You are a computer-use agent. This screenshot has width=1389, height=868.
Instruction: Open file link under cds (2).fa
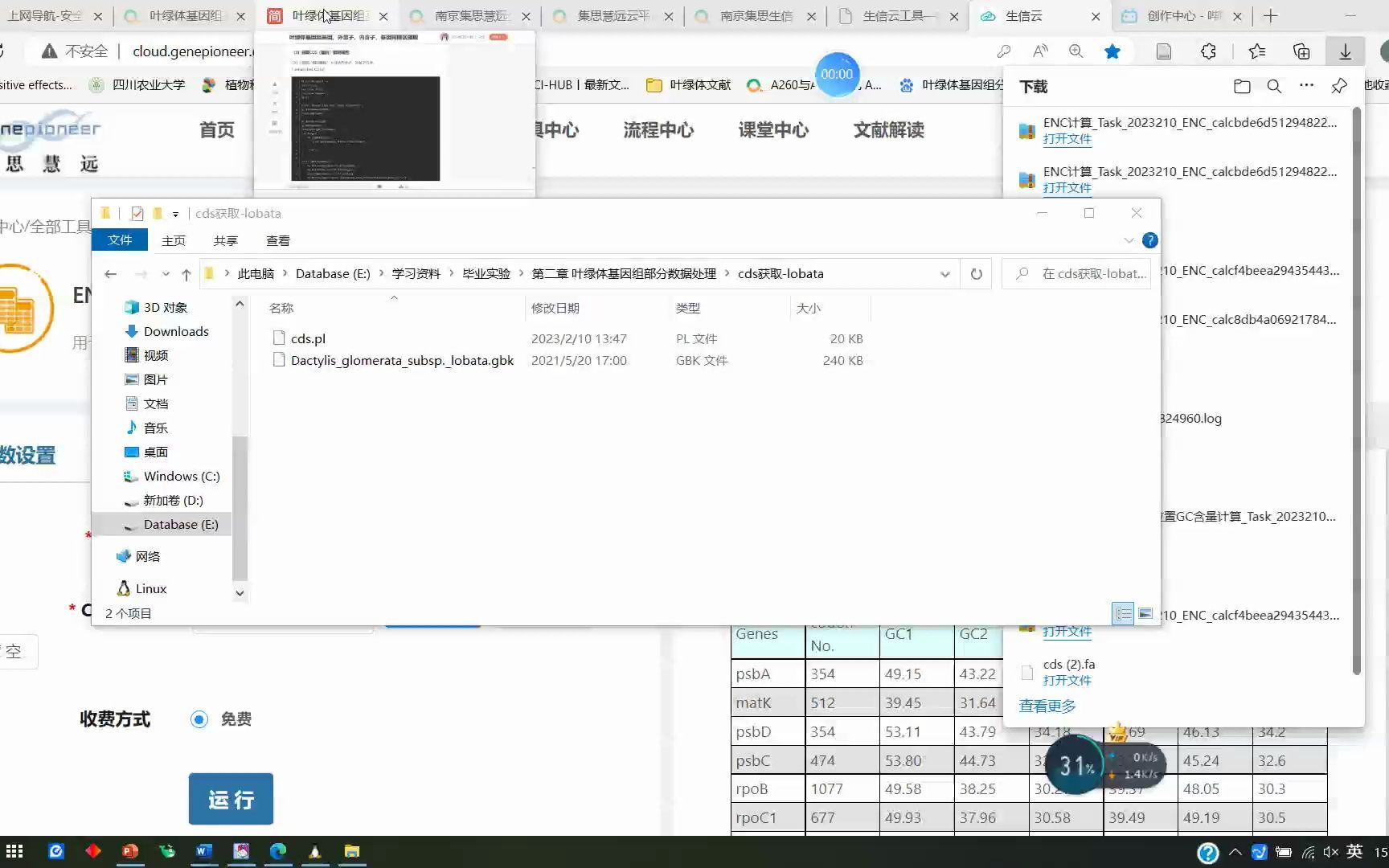pos(1067,680)
